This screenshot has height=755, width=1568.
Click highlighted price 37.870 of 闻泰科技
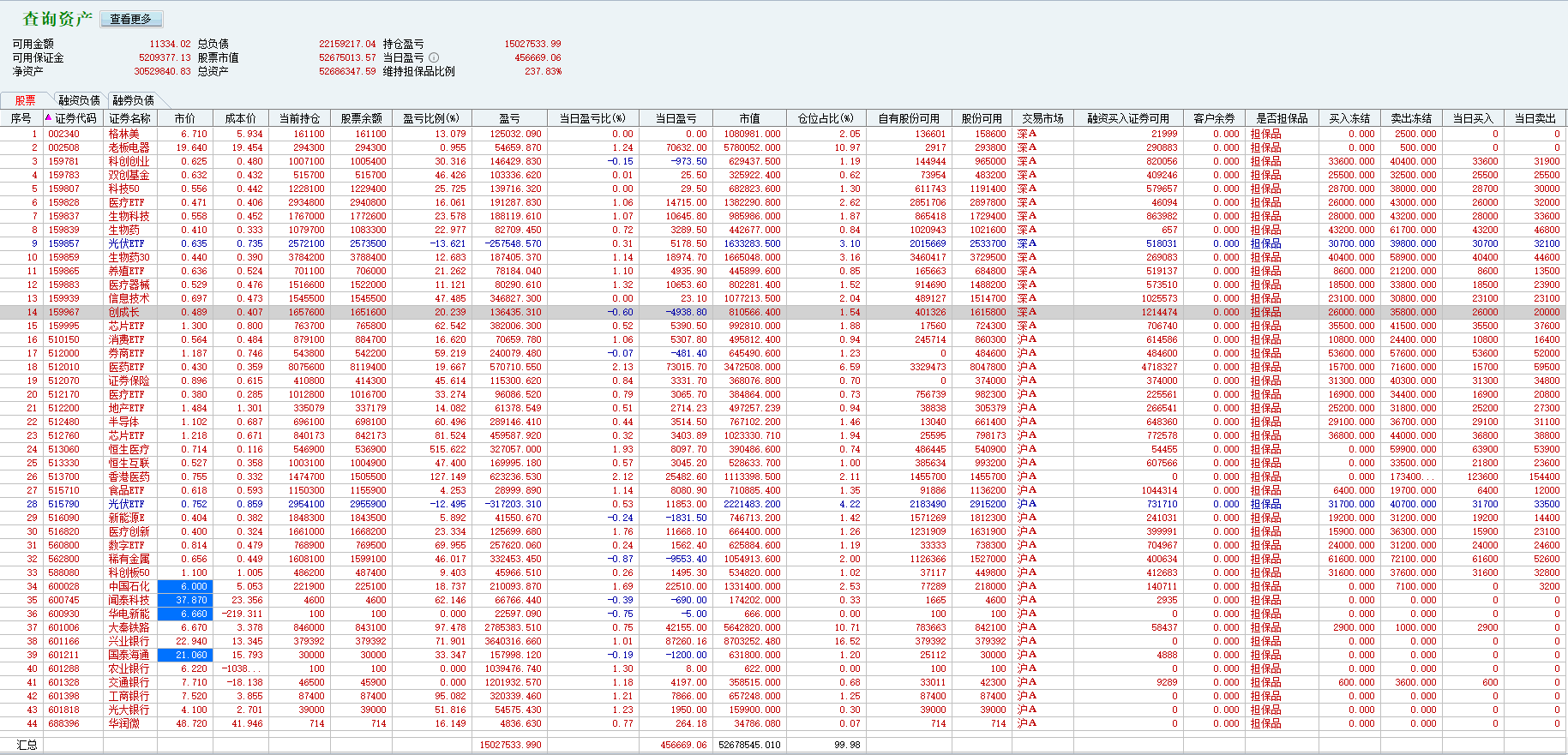click(185, 600)
